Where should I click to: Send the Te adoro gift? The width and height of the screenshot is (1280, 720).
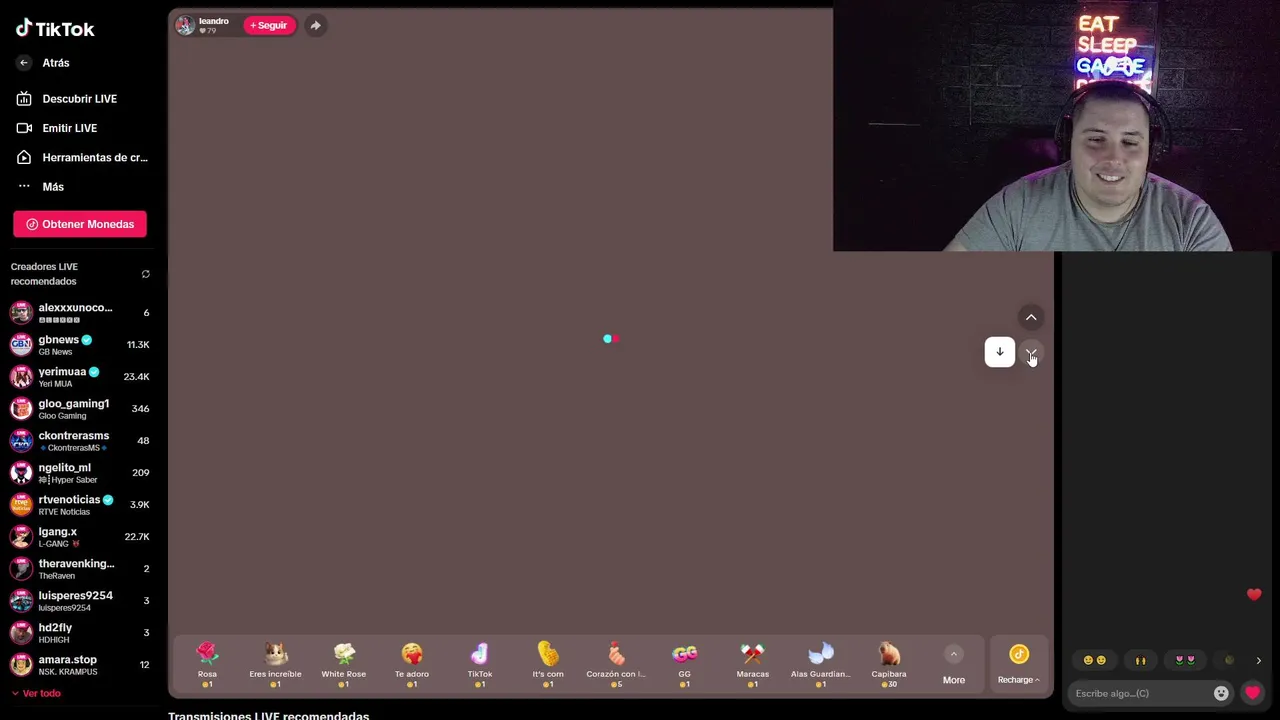tap(412, 665)
